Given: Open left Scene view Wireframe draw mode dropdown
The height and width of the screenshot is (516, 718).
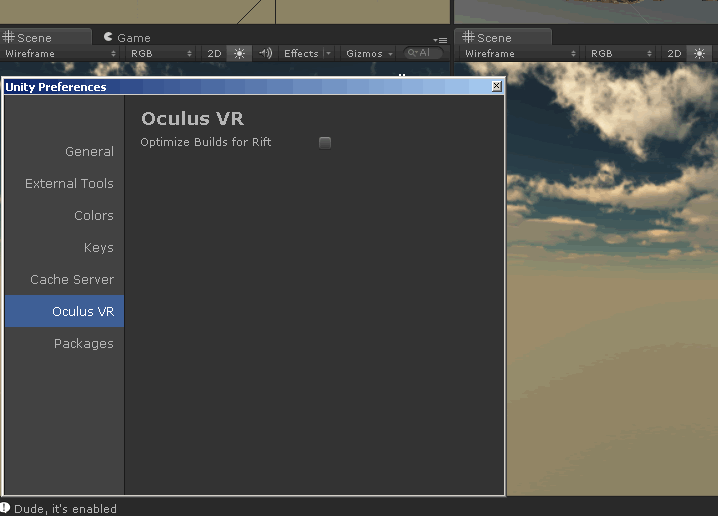Looking at the screenshot, I should tap(60, 54).
